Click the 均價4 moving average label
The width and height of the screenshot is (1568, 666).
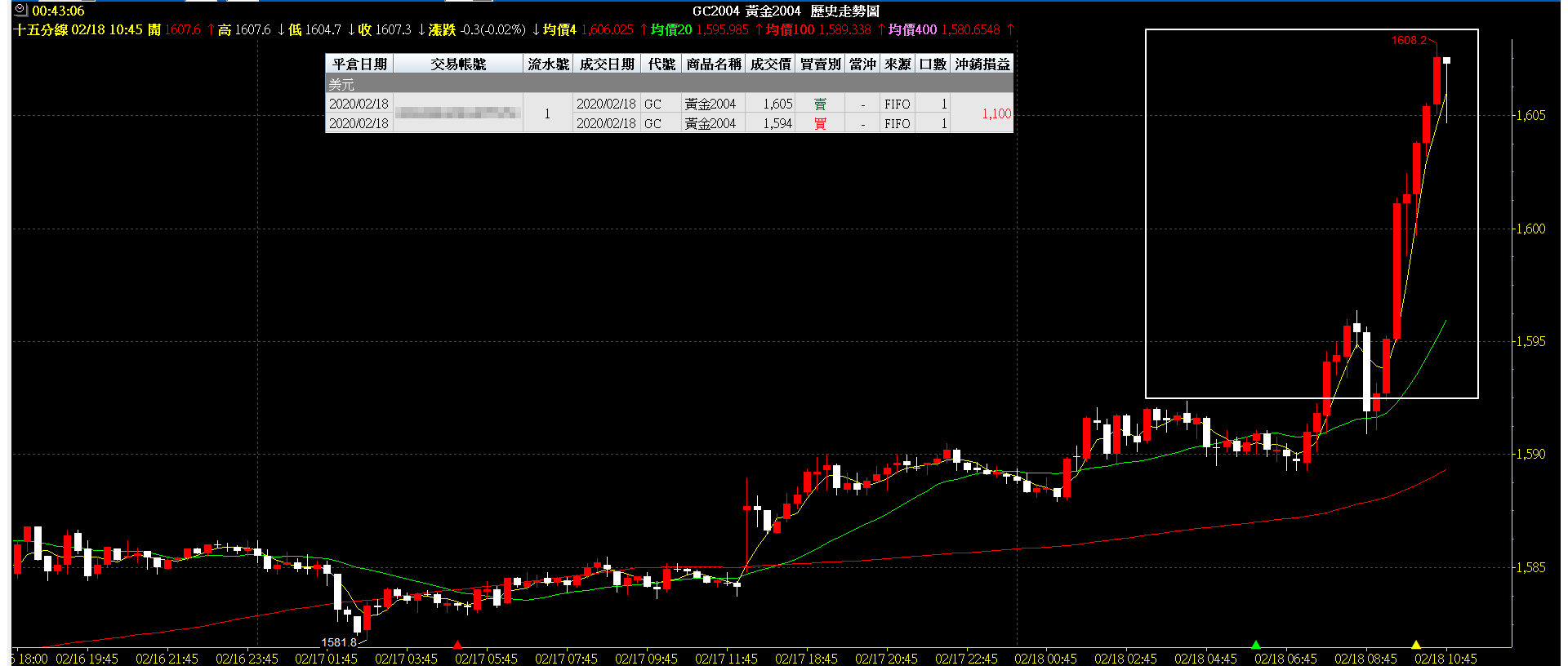click(x=559, y=29)
